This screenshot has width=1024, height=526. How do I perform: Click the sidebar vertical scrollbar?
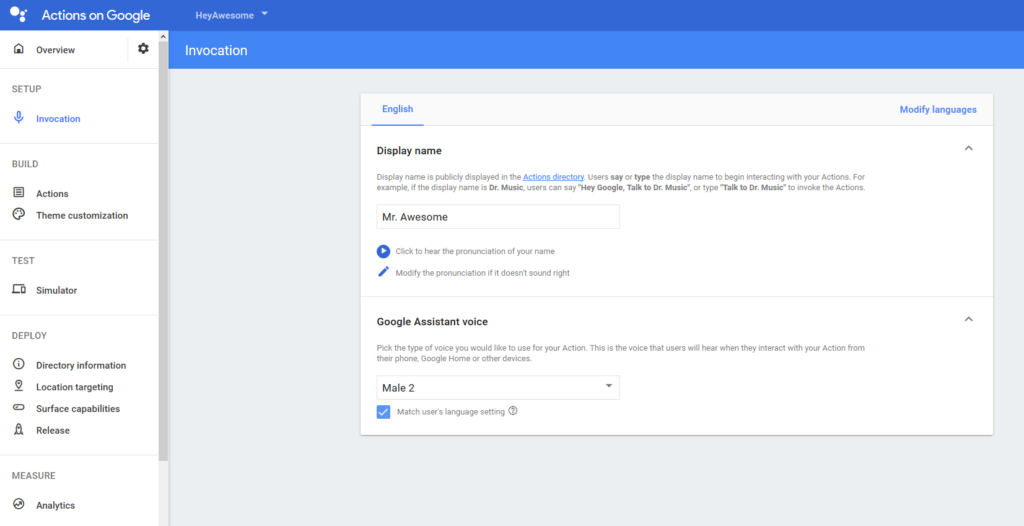pos(163,248)
